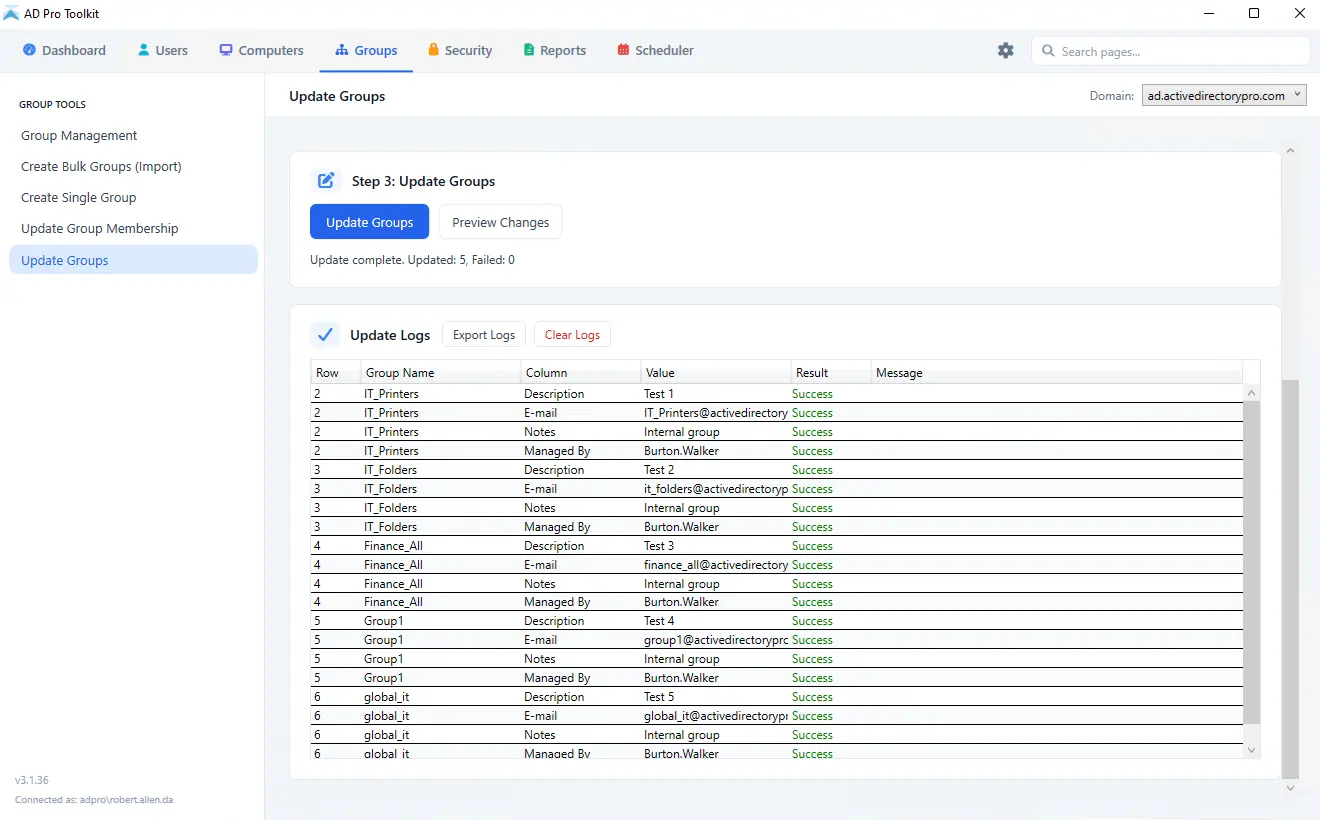Image resolution: width=1320 pixels, height=820 pixels.
Task: Select the group1@activedirectory email cell
Action: [715, 640]
